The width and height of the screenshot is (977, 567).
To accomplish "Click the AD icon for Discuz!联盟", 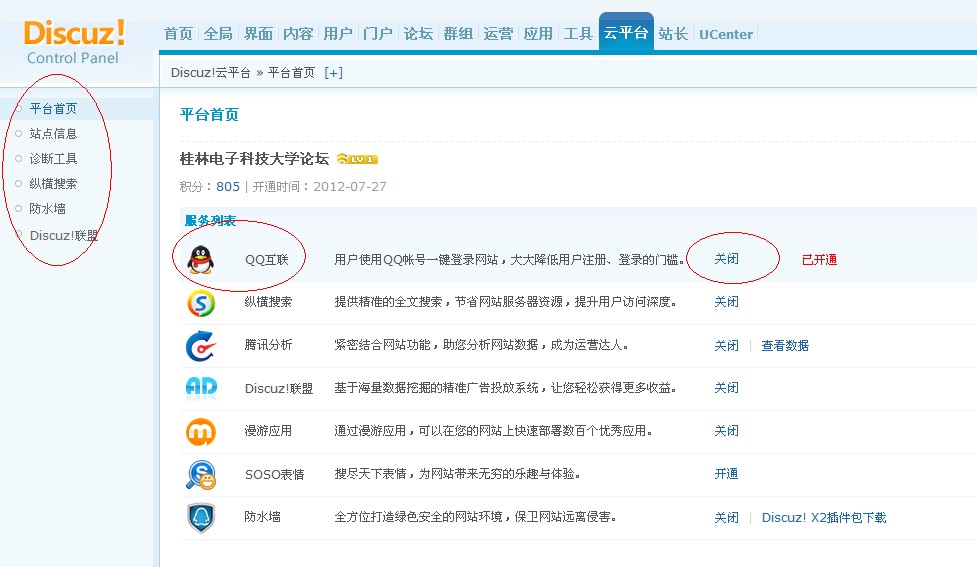I will click(201, 388).
